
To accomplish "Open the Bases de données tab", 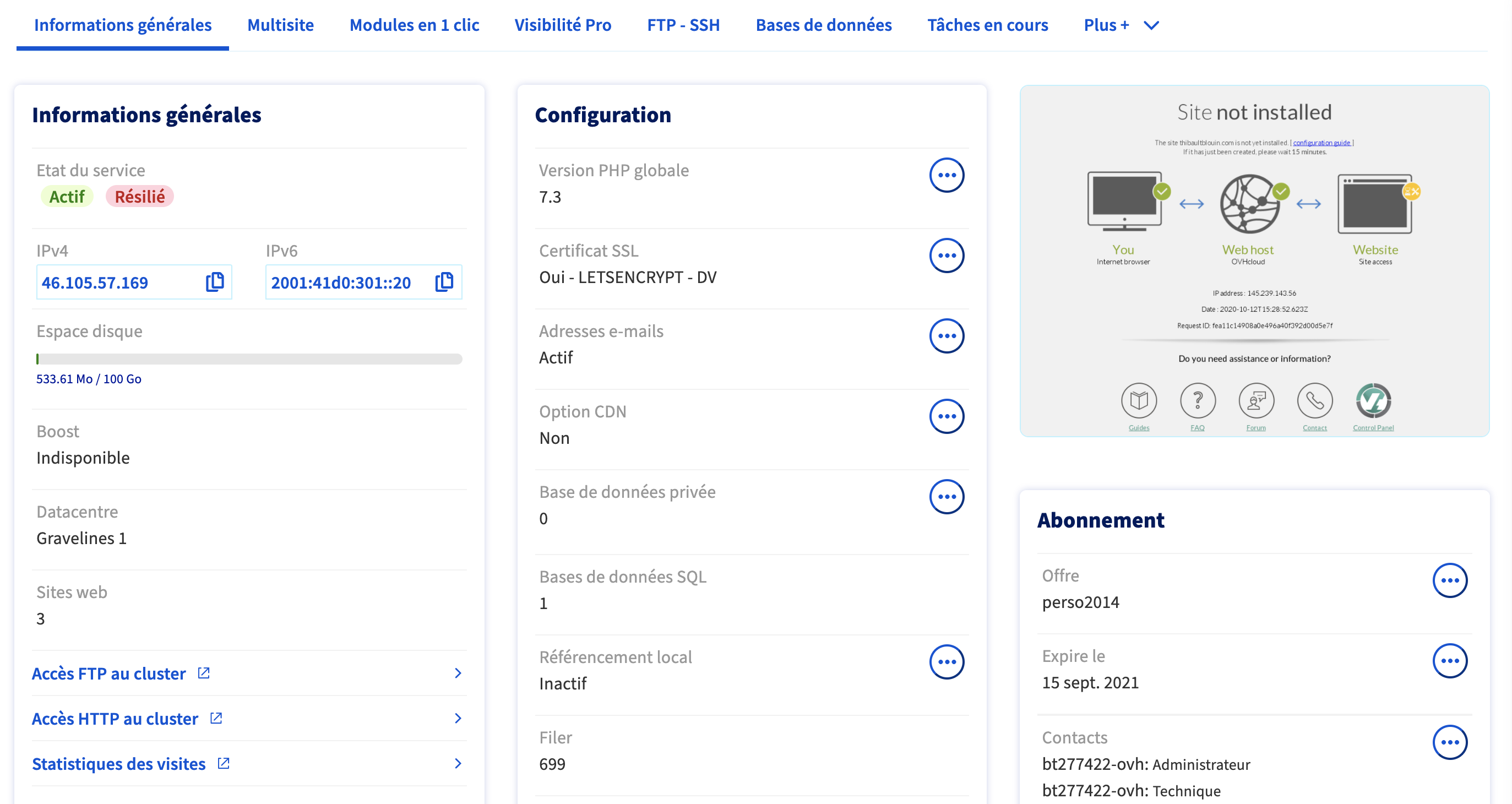I will pos(823,25).
